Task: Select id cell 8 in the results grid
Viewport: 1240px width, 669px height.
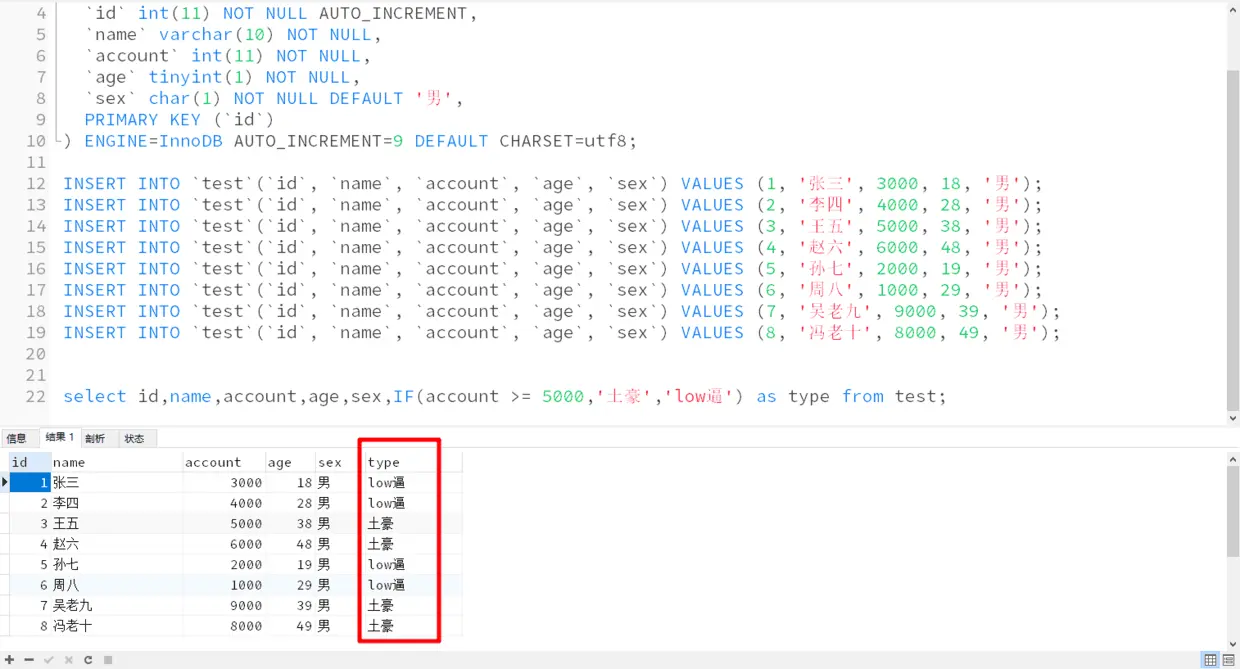Action: click(30, 626)
